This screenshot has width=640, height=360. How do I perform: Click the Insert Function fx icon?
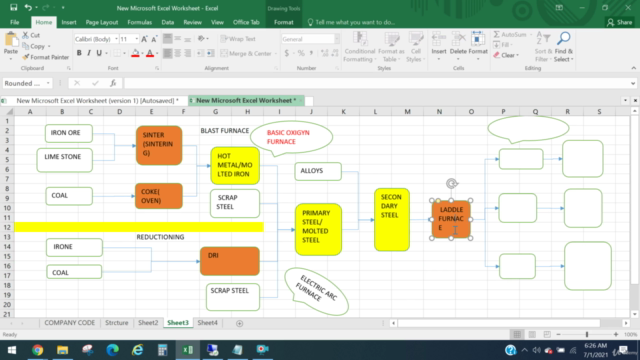113,83
